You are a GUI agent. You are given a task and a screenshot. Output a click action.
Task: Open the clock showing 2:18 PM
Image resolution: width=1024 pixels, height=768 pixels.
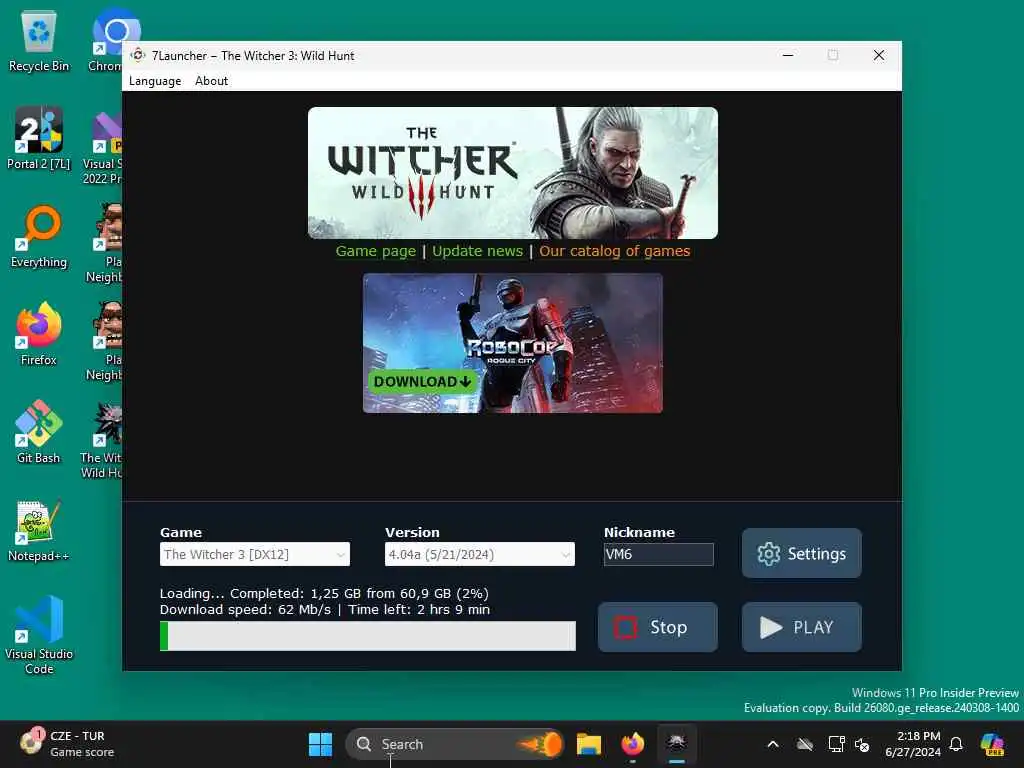pos(913,744)
